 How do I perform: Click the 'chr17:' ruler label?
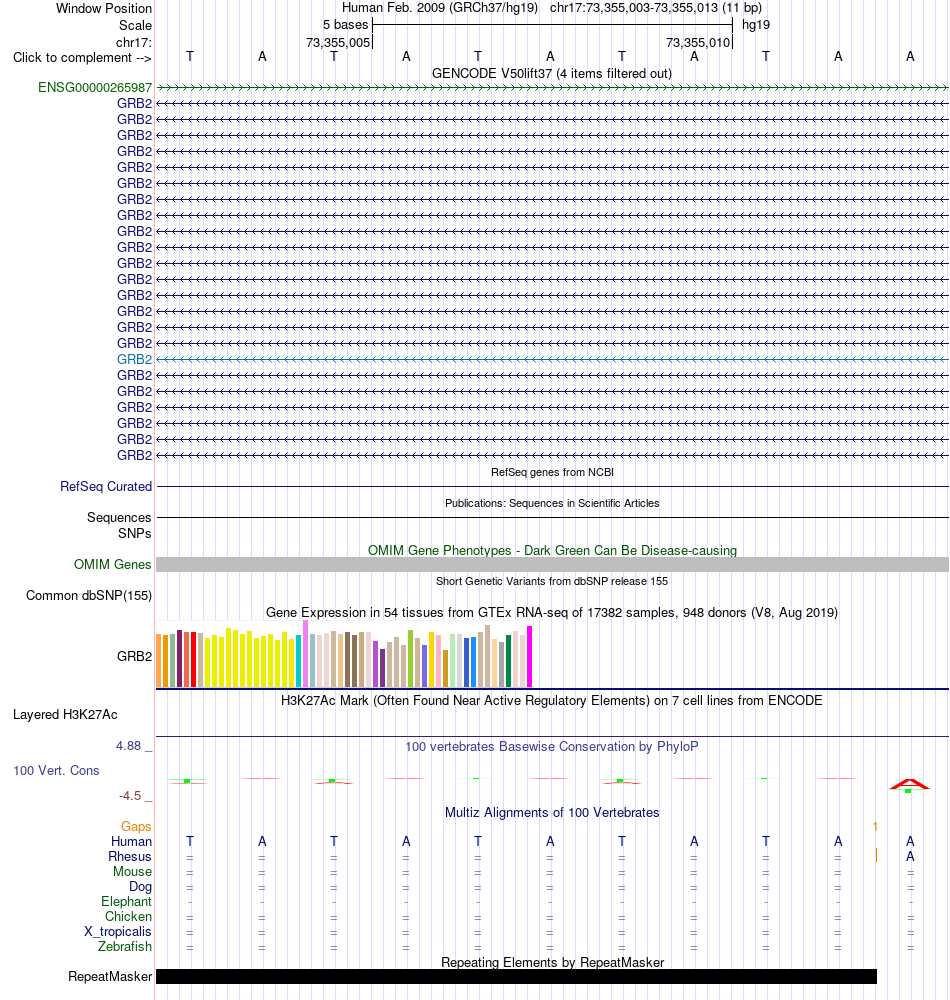point(133,42)
